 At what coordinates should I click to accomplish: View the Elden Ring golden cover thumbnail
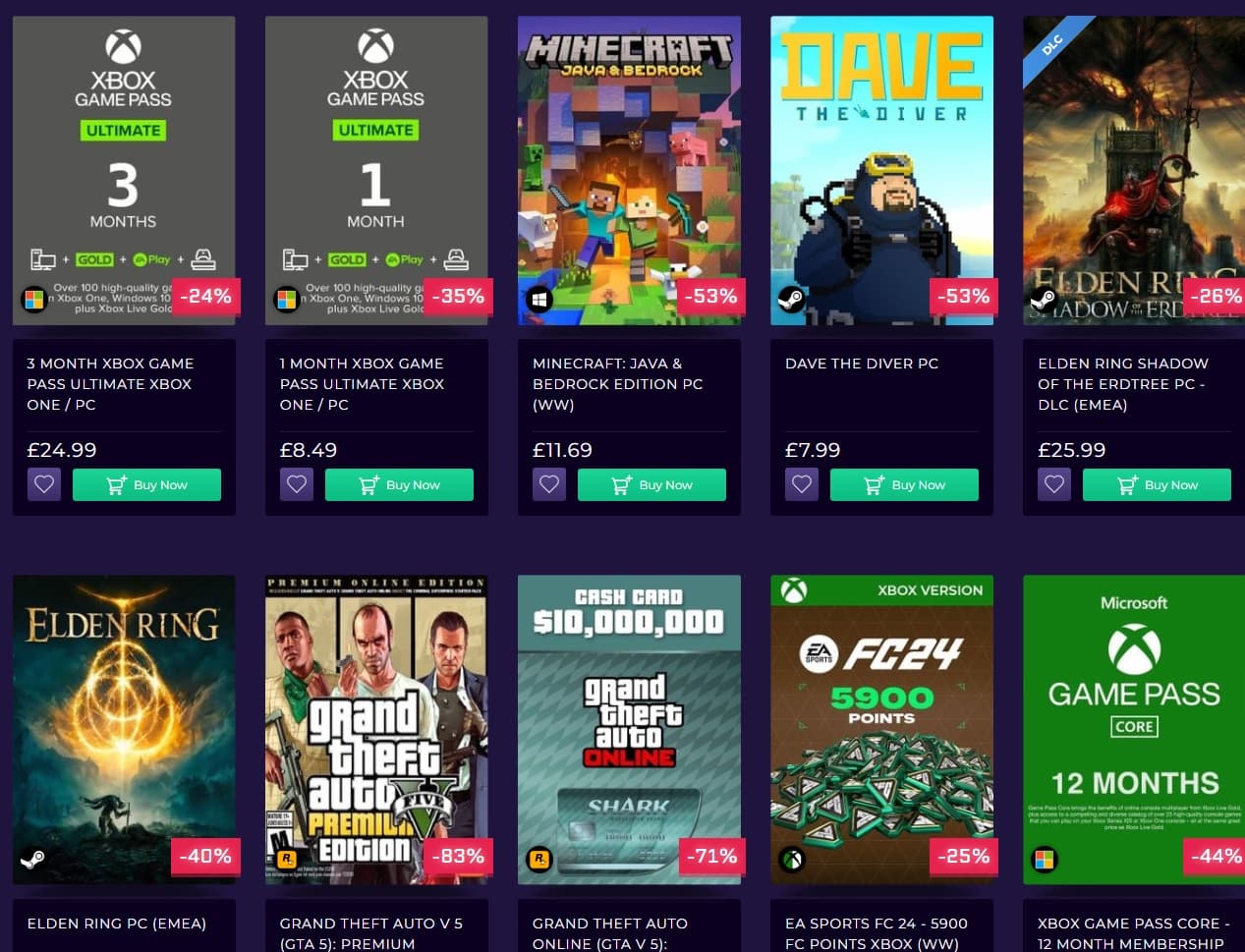(124, 727)
